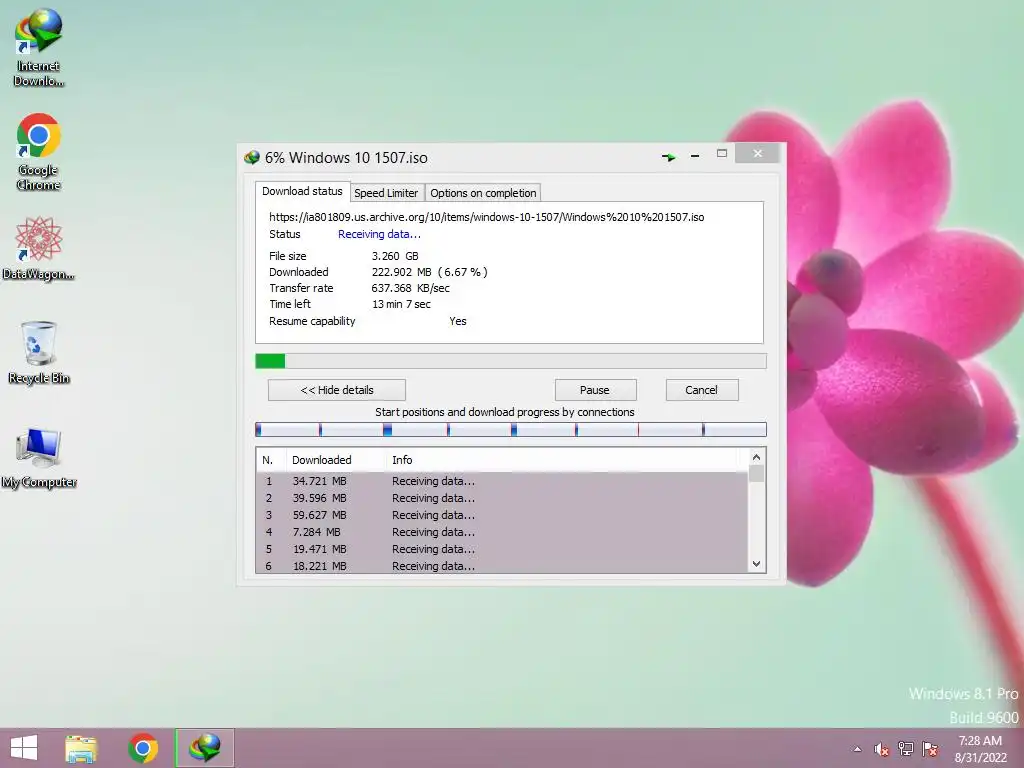Open Action Center flag icon

[x=930, y=749]
